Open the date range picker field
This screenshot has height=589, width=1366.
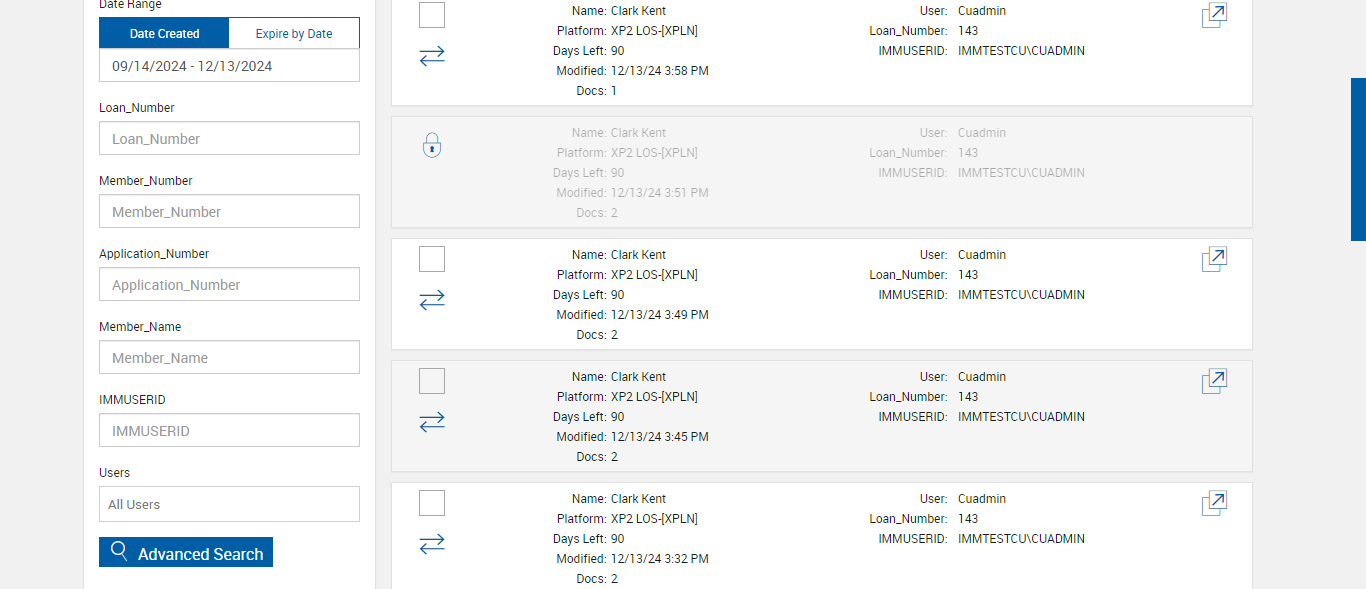coord(229,66)
